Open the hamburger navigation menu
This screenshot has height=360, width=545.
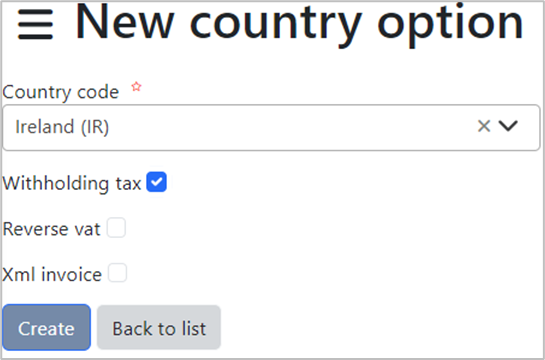click(35, 25)
